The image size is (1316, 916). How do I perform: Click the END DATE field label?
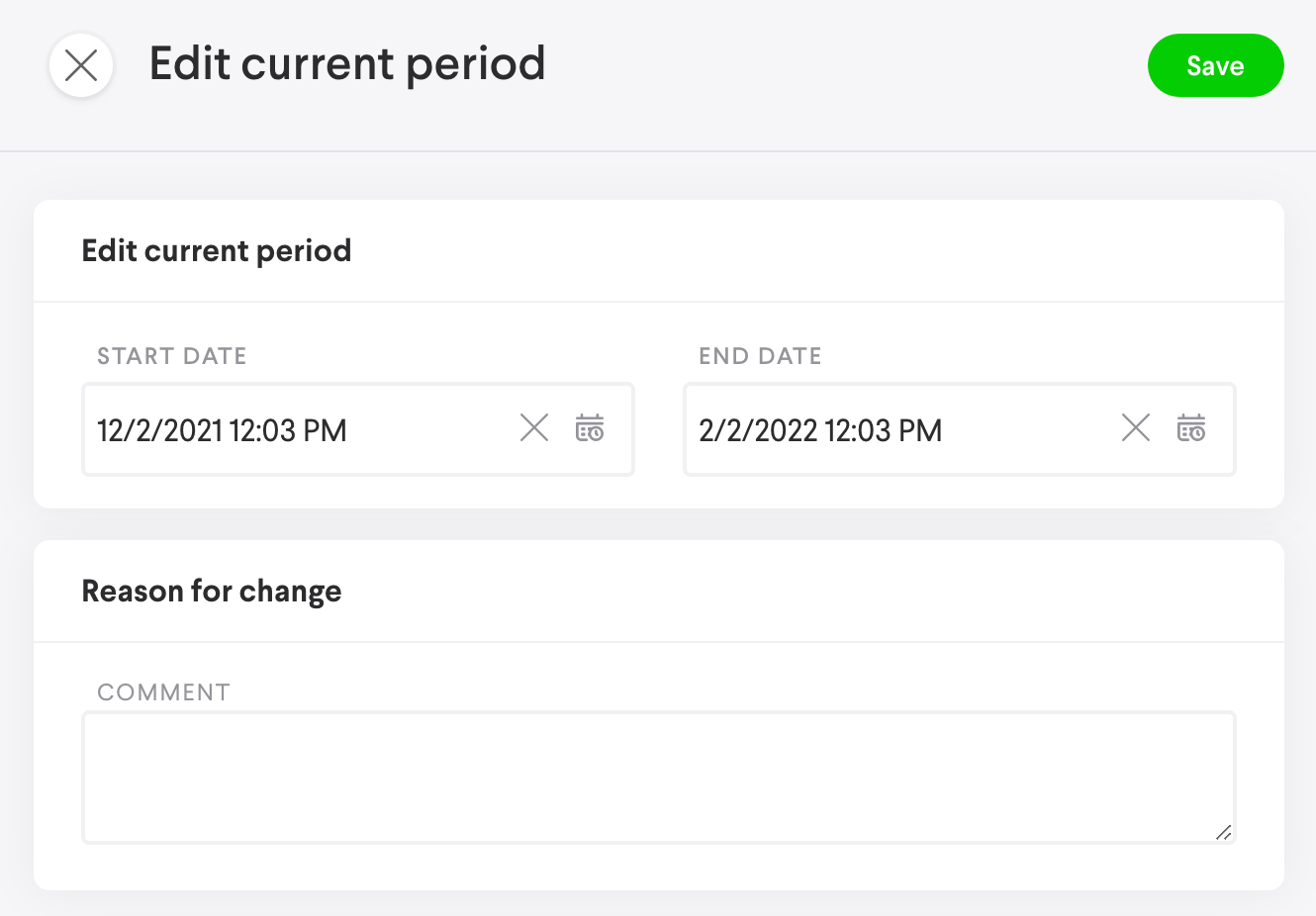tap(760, 356)
